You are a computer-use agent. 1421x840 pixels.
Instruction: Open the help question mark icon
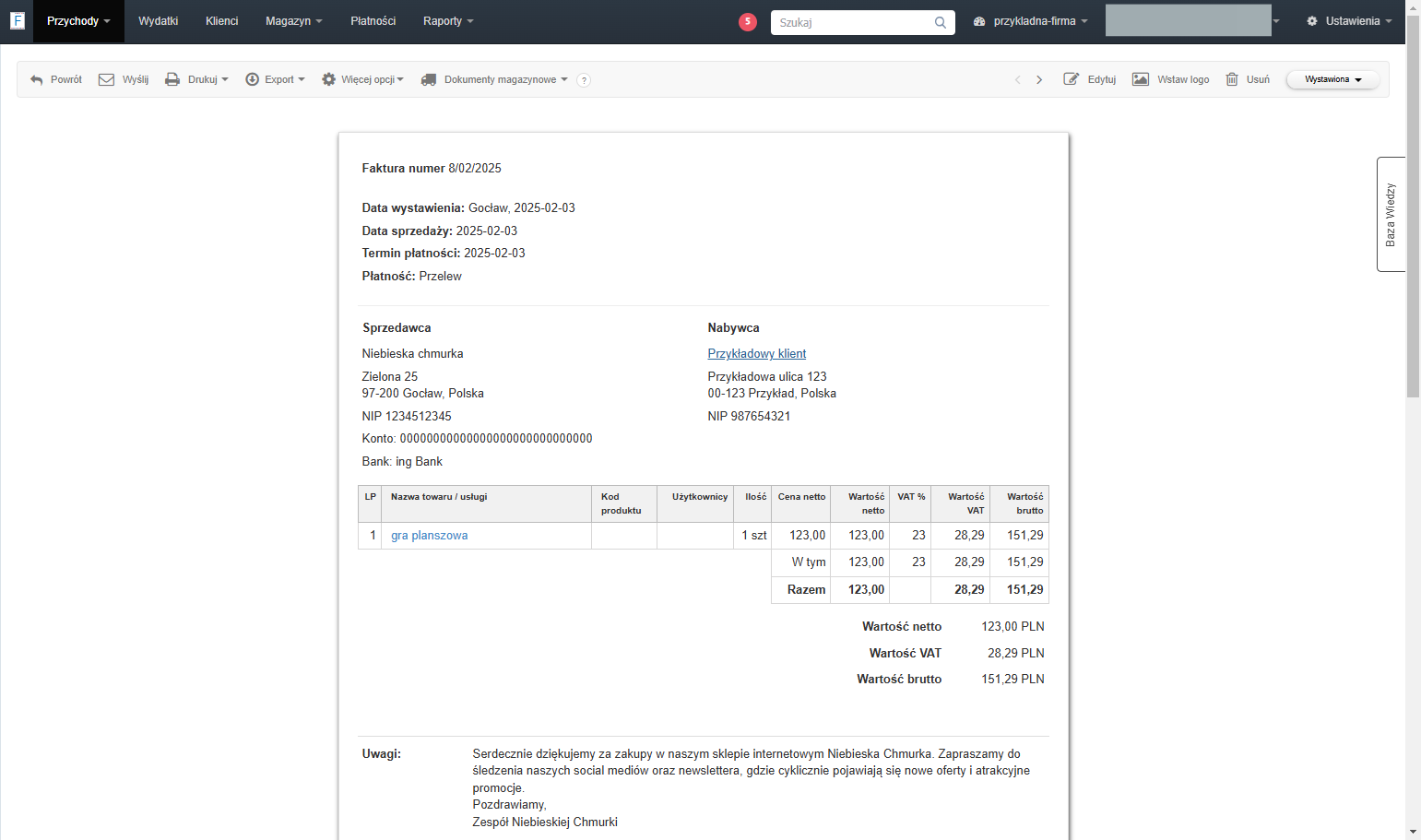tap(584, 80)
